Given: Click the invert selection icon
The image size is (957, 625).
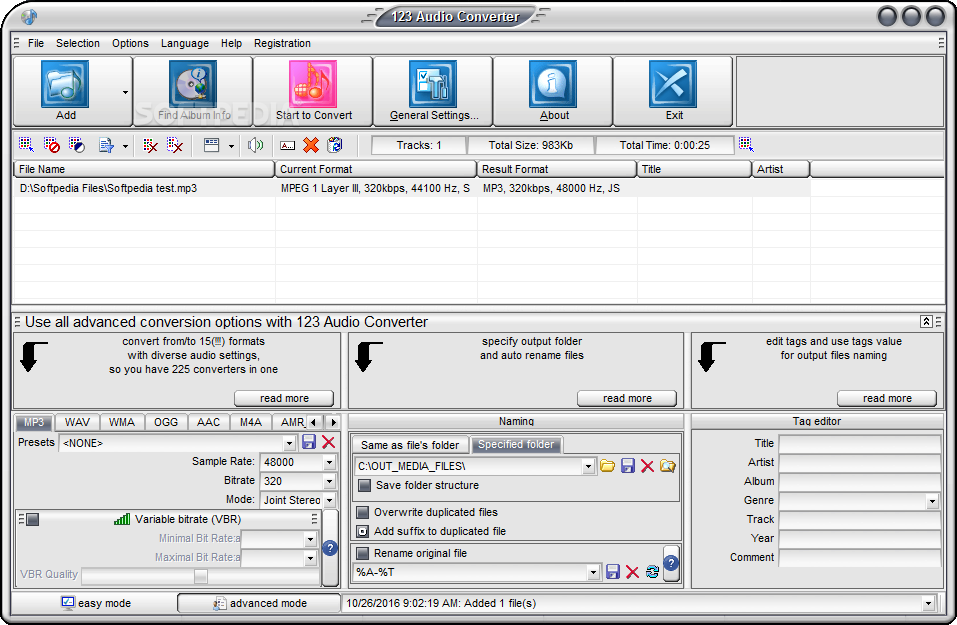Looking at the screenshot, I should pyautogui.click(x=76, y=145).
